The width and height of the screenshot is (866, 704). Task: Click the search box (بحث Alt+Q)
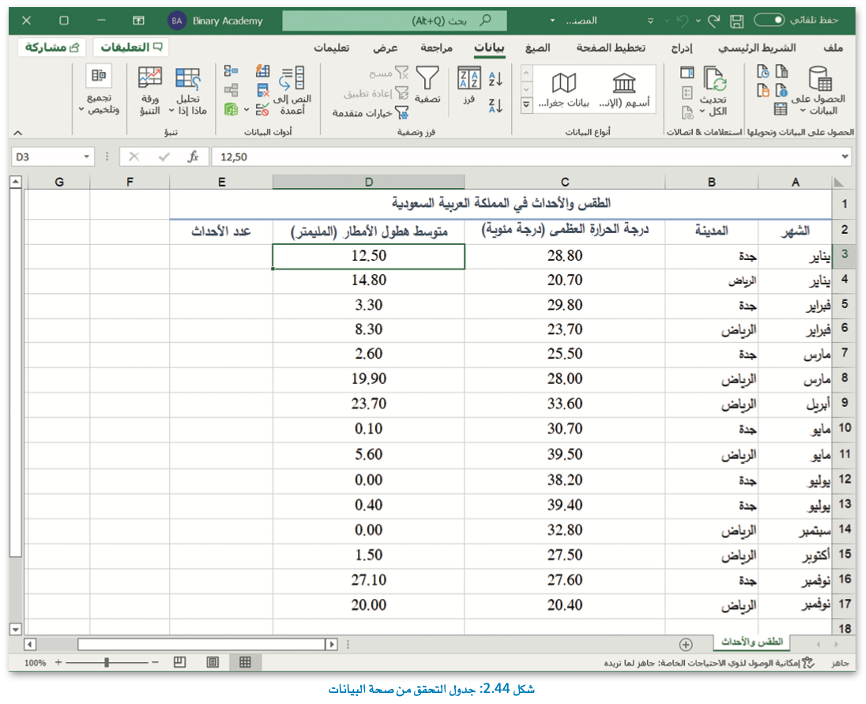click(x=394, y=21)
